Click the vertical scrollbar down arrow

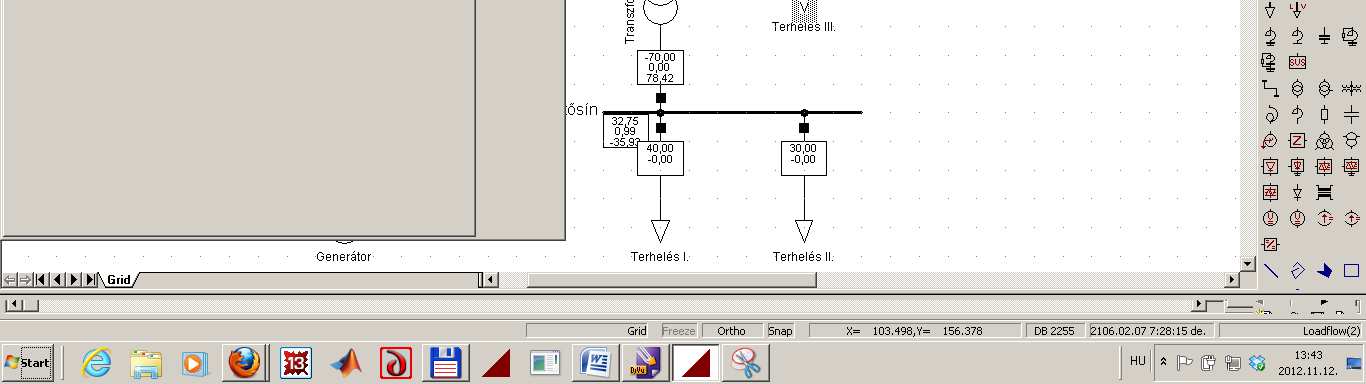(1247, 264)
